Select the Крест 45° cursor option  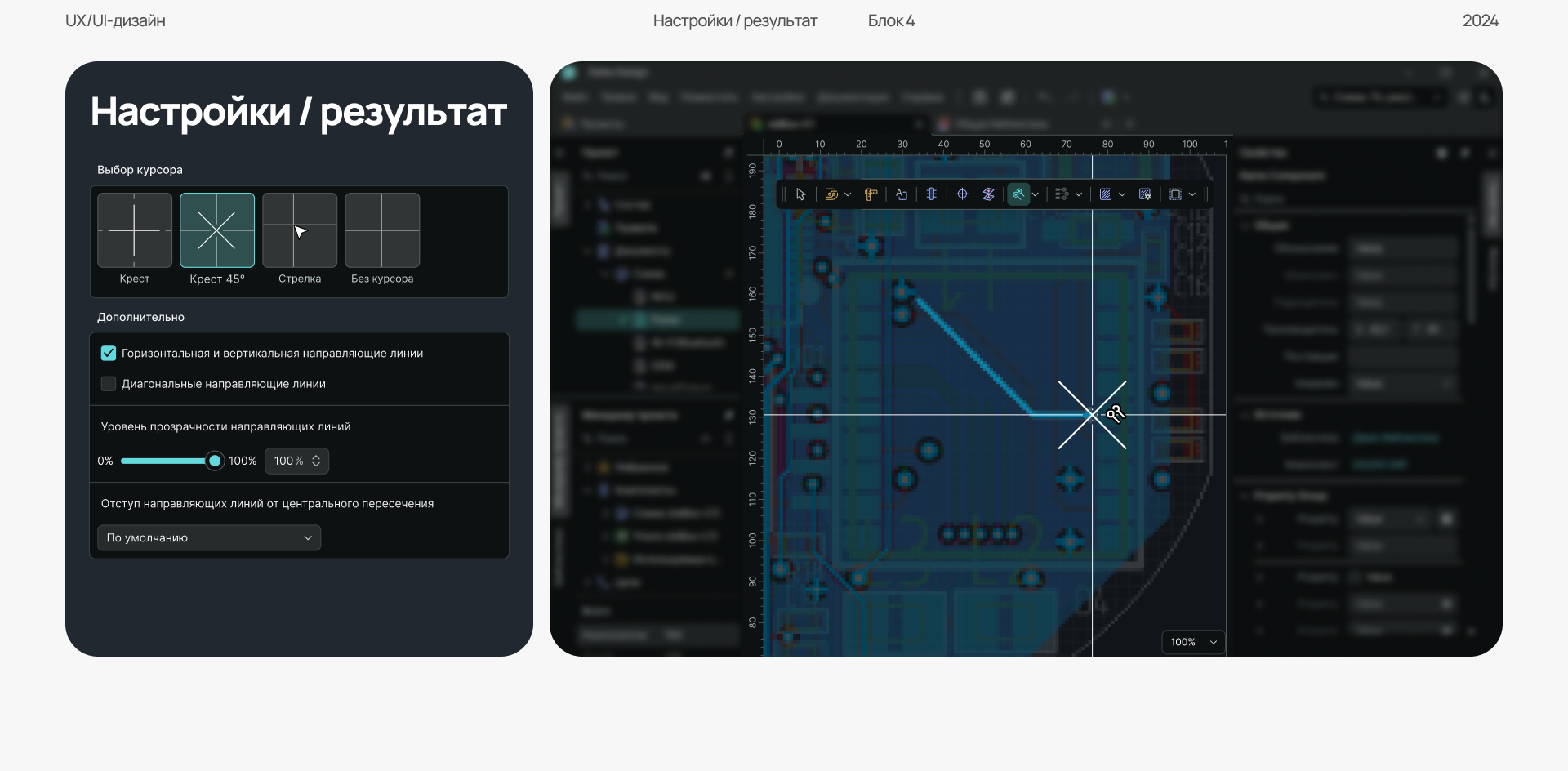point(217,230)
